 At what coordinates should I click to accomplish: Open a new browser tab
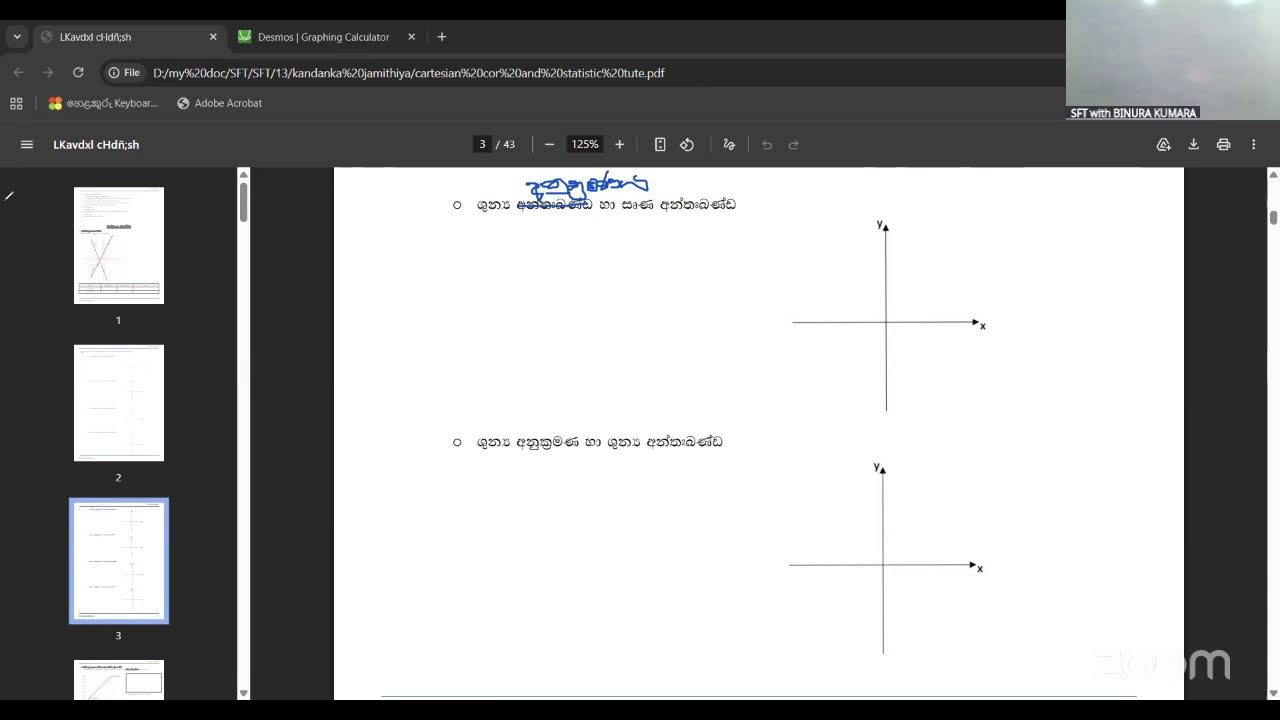click(x=442, y=37)
